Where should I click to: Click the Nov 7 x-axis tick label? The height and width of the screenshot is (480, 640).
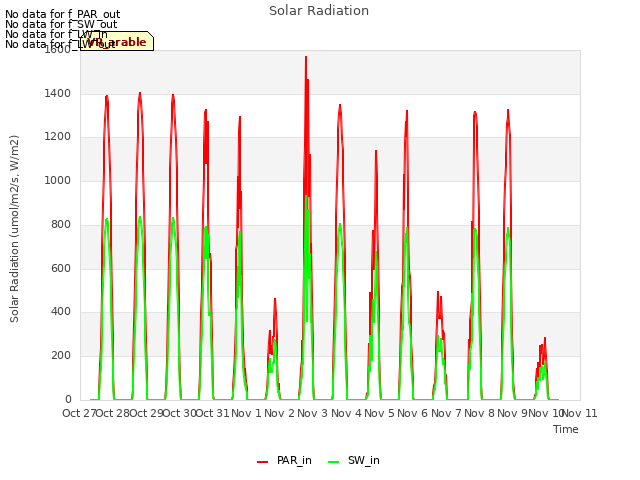(446, 413)
